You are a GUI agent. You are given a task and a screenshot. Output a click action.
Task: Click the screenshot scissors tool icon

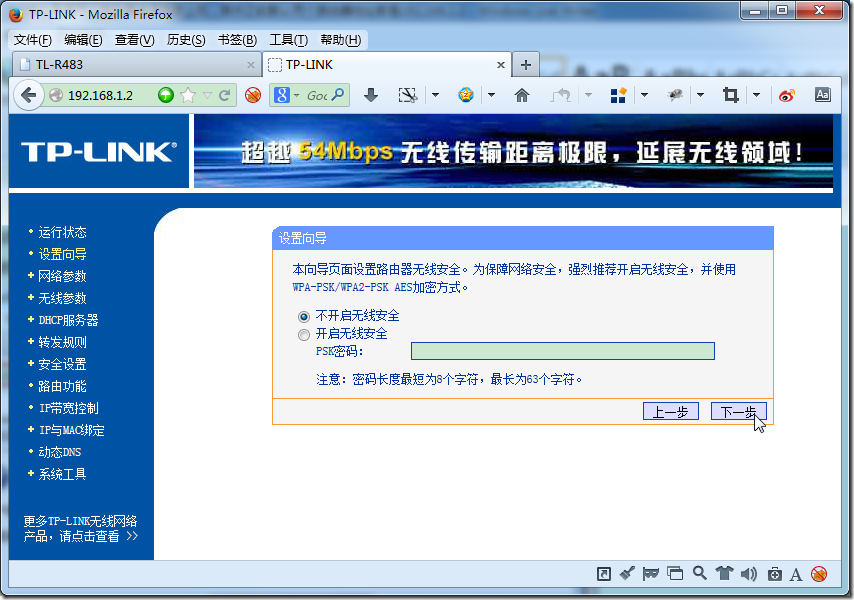click(x=408, y=95)
